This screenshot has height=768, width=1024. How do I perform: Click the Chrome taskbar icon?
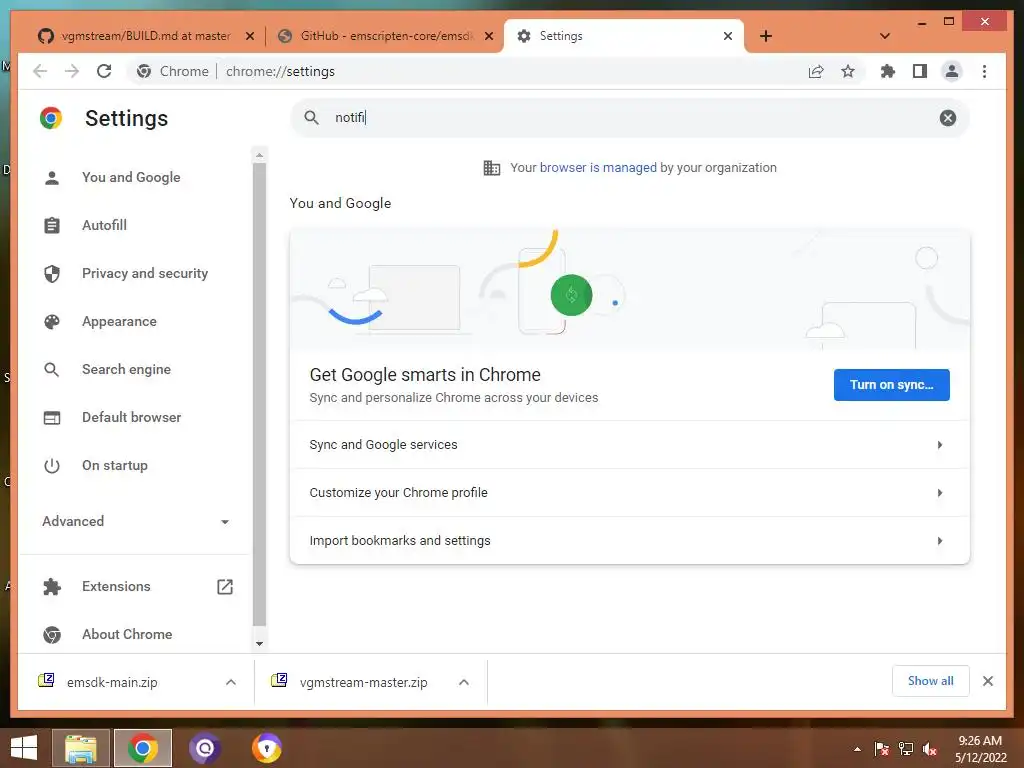coord(142,748)
